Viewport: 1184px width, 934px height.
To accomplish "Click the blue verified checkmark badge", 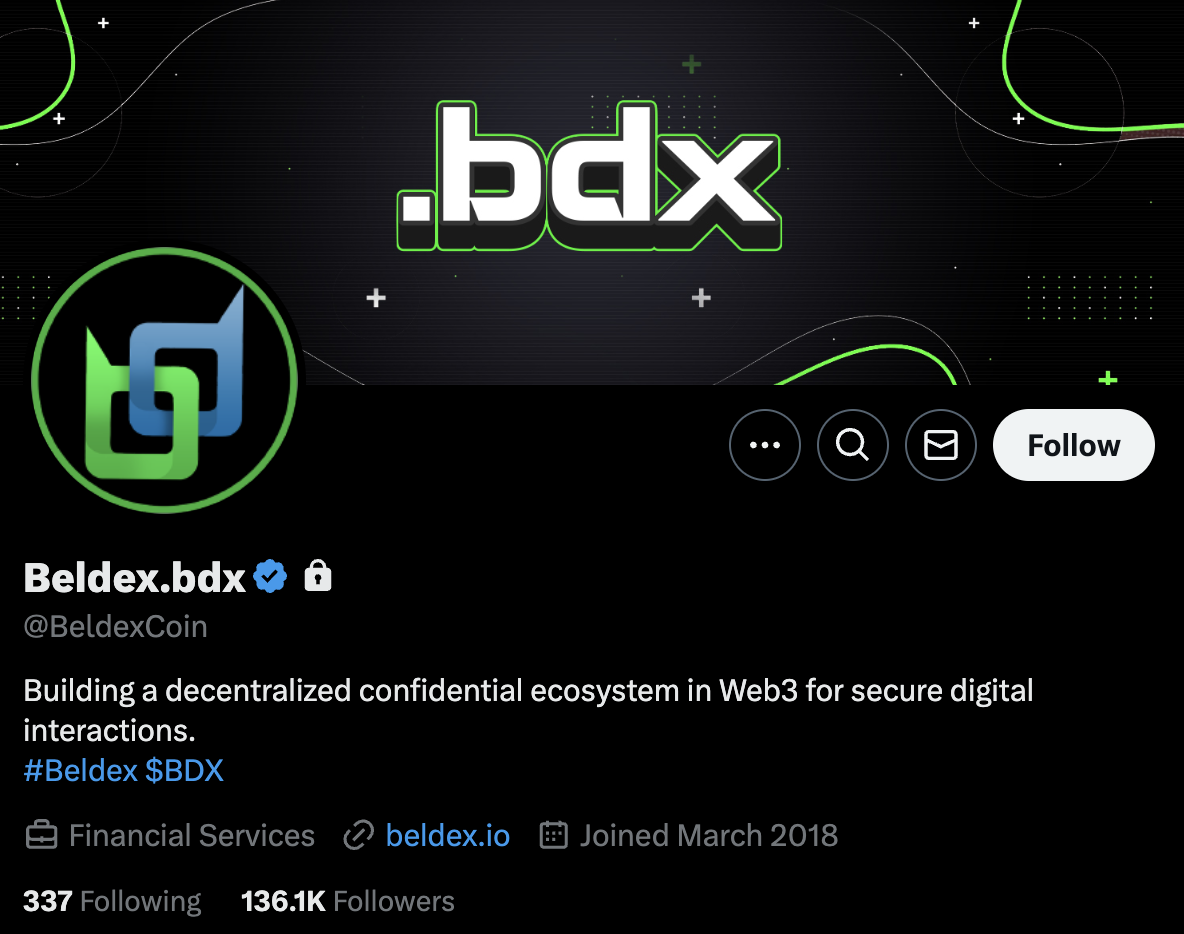I will click(270, 577).
